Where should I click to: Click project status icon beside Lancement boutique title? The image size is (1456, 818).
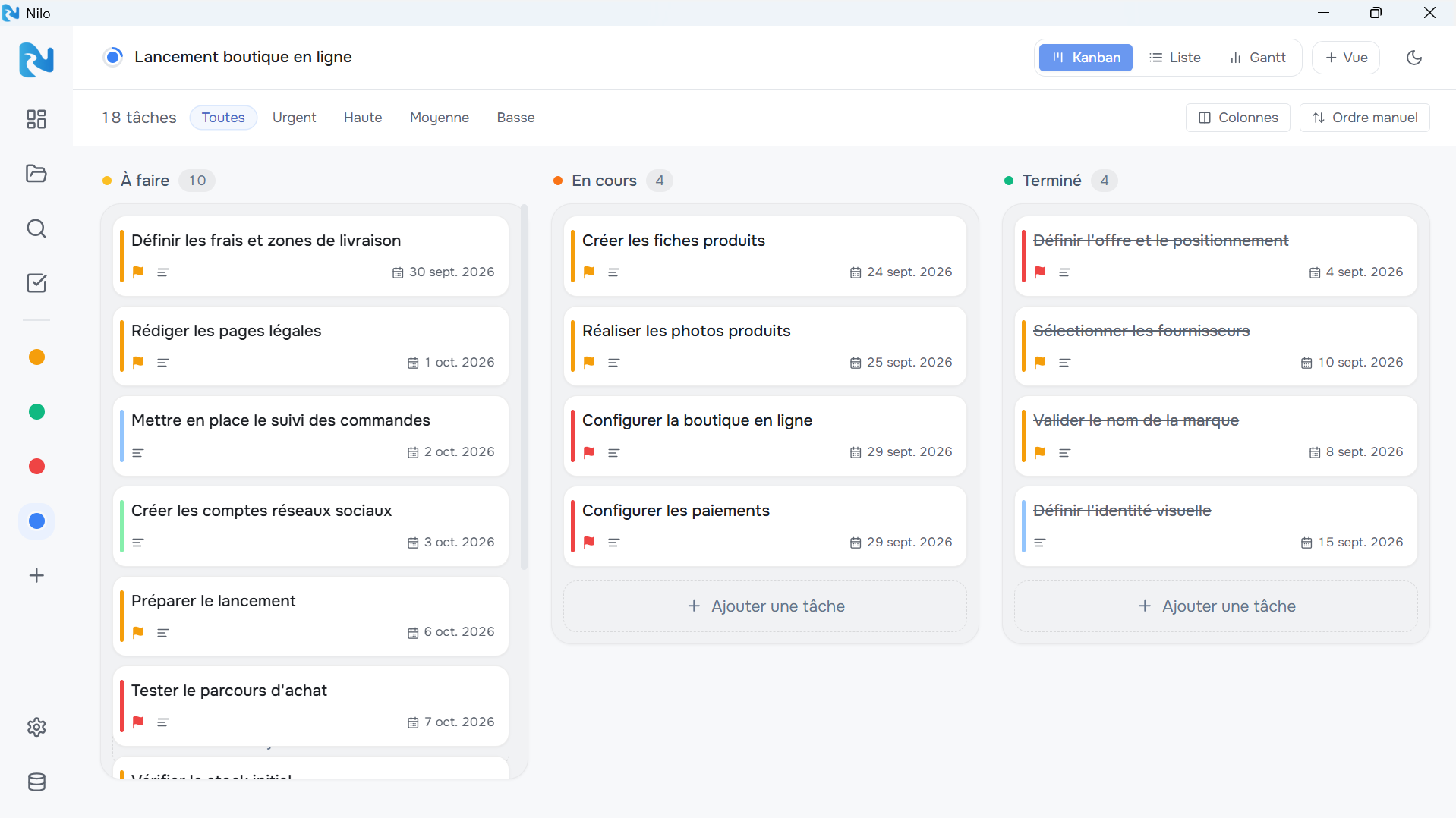click(113, 57)
